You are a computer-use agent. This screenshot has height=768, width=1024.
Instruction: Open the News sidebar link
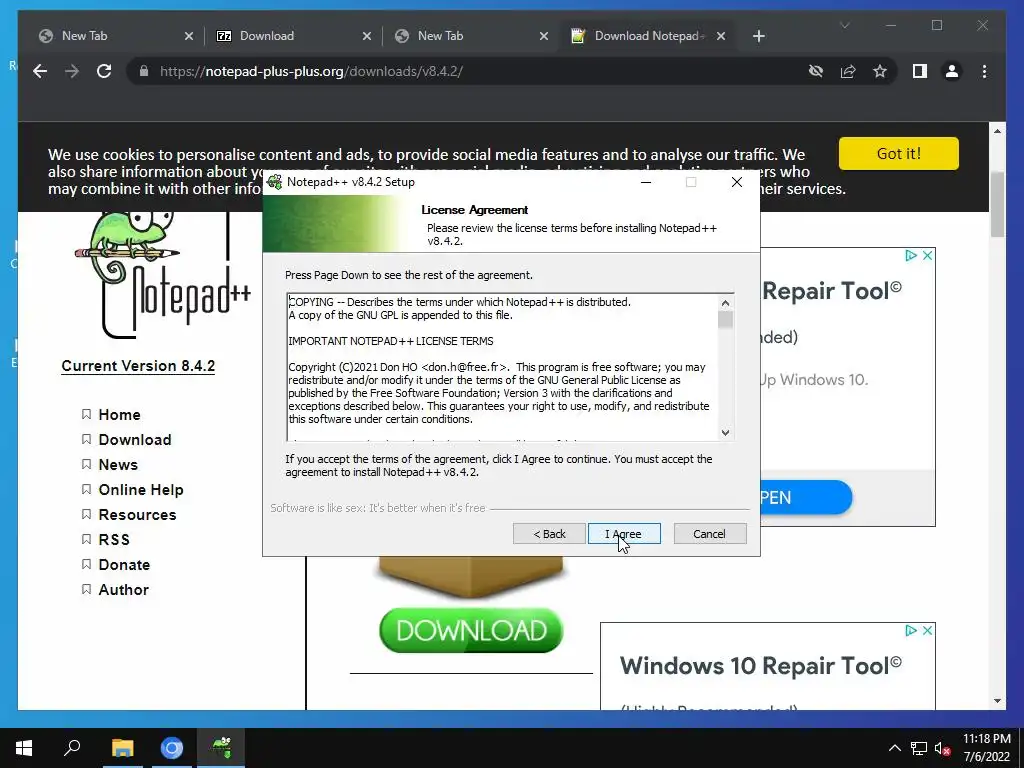pyautogui.click(x=118, y=464)
